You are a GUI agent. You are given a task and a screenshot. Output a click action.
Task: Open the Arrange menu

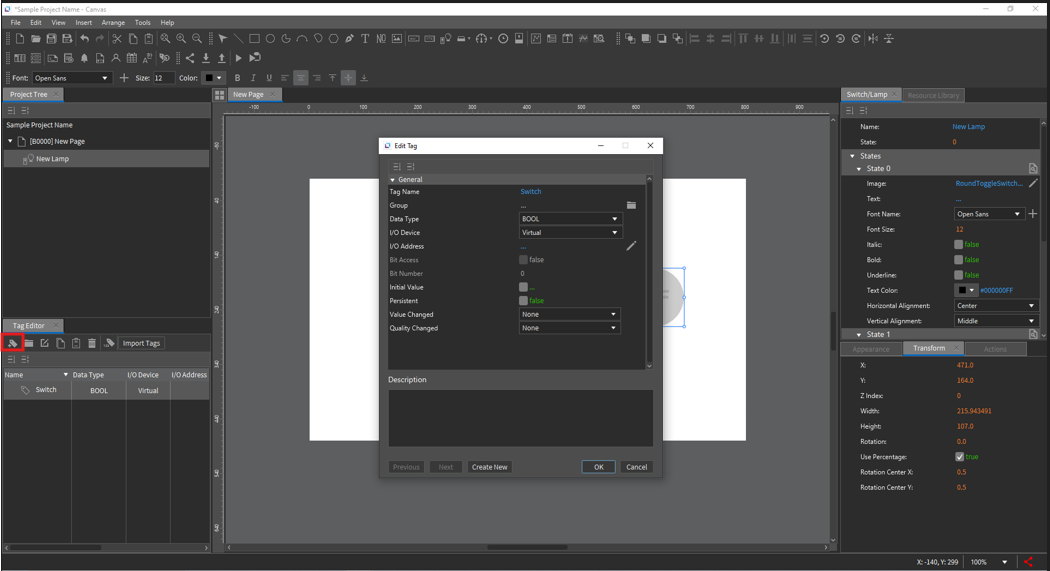tap(113, 22)
